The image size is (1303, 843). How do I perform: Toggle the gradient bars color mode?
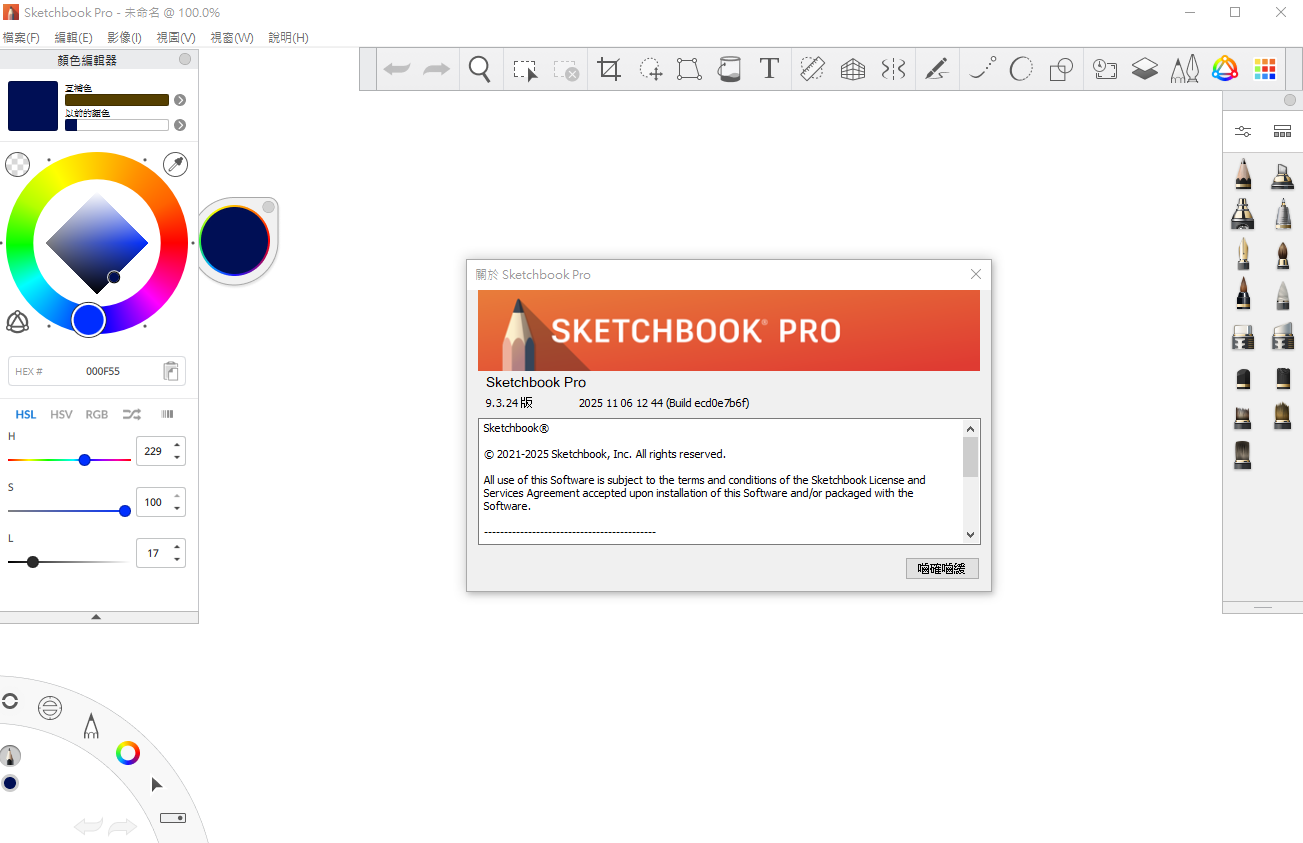pos(167,414)
